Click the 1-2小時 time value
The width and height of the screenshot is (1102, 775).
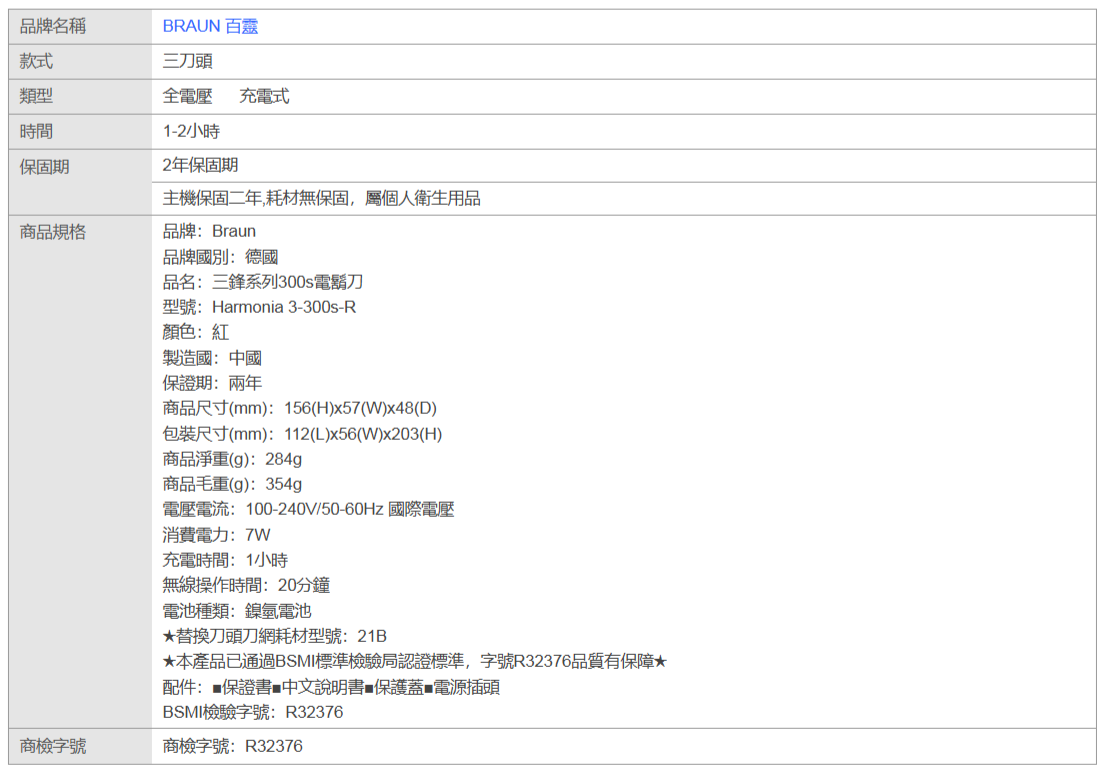(x=191, y=131)
